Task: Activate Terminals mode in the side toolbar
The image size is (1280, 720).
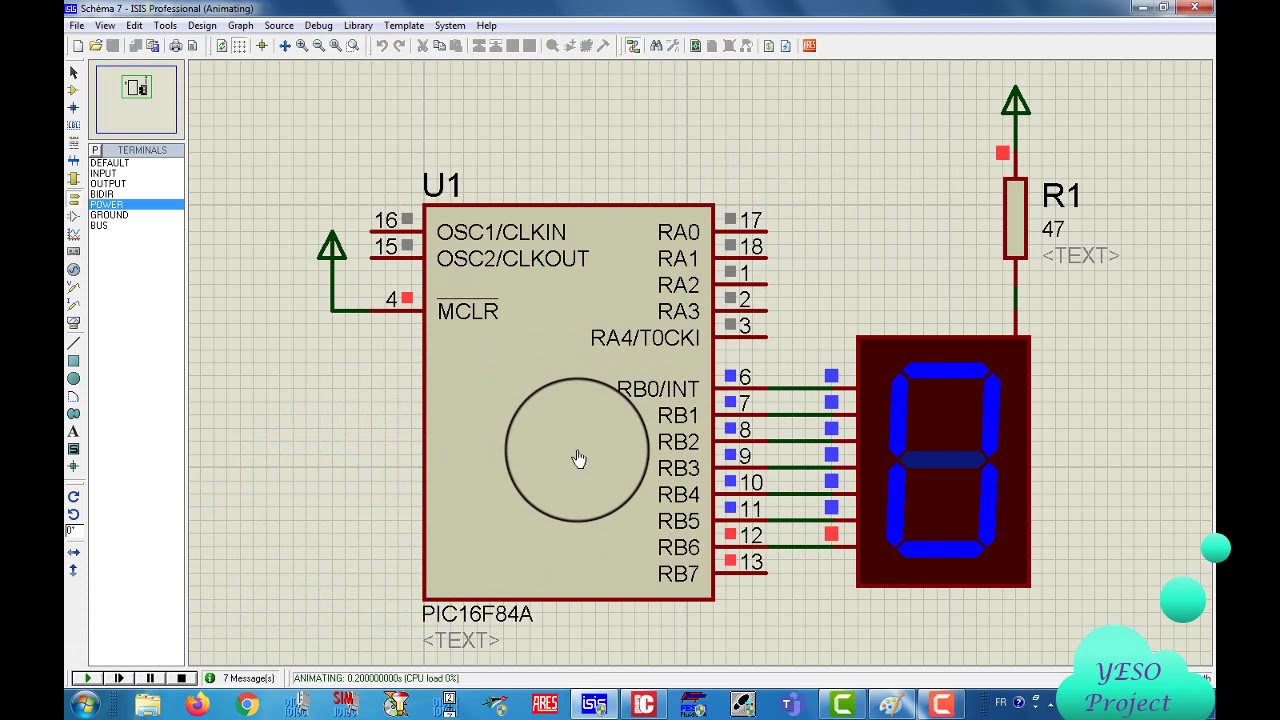Action: 73,198
